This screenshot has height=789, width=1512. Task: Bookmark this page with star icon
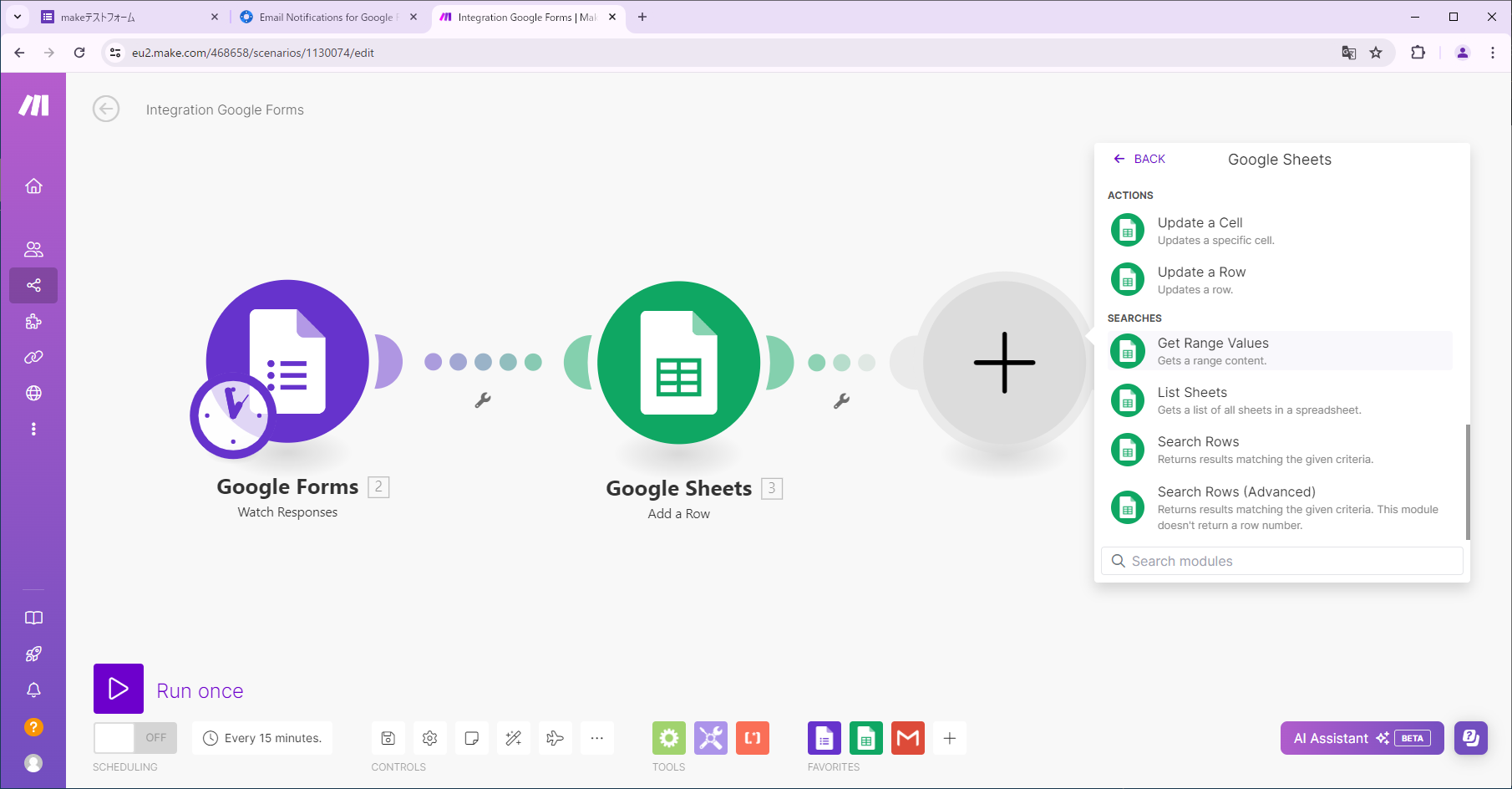1376,53
